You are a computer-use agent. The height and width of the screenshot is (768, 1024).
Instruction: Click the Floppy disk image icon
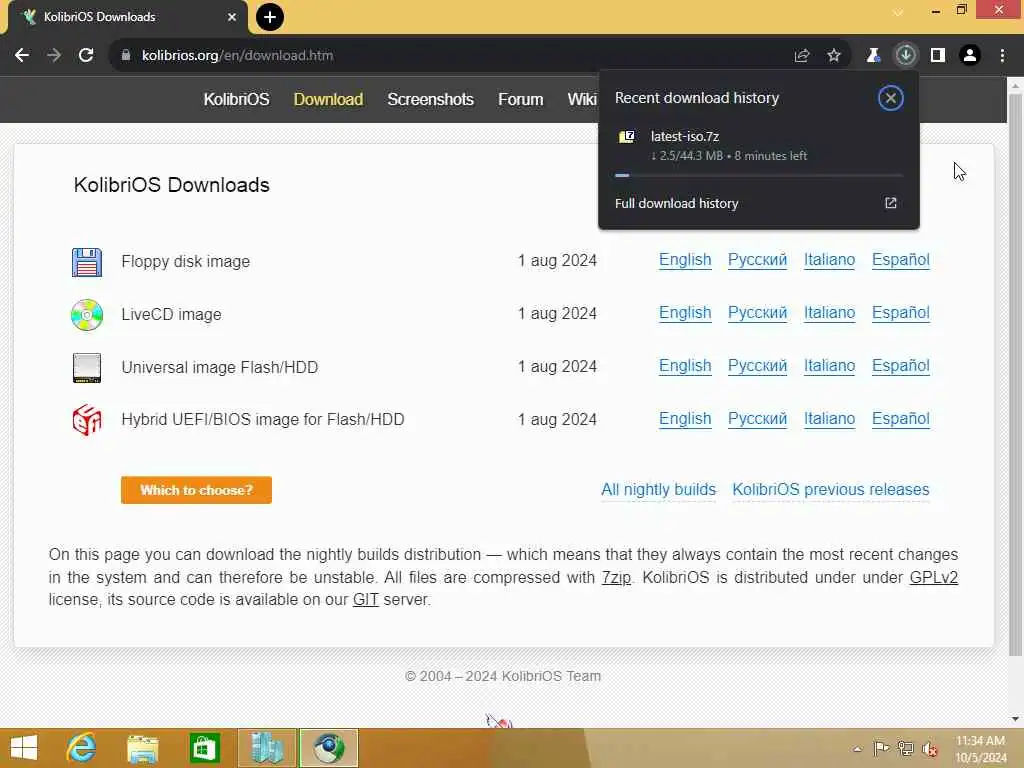87,262
